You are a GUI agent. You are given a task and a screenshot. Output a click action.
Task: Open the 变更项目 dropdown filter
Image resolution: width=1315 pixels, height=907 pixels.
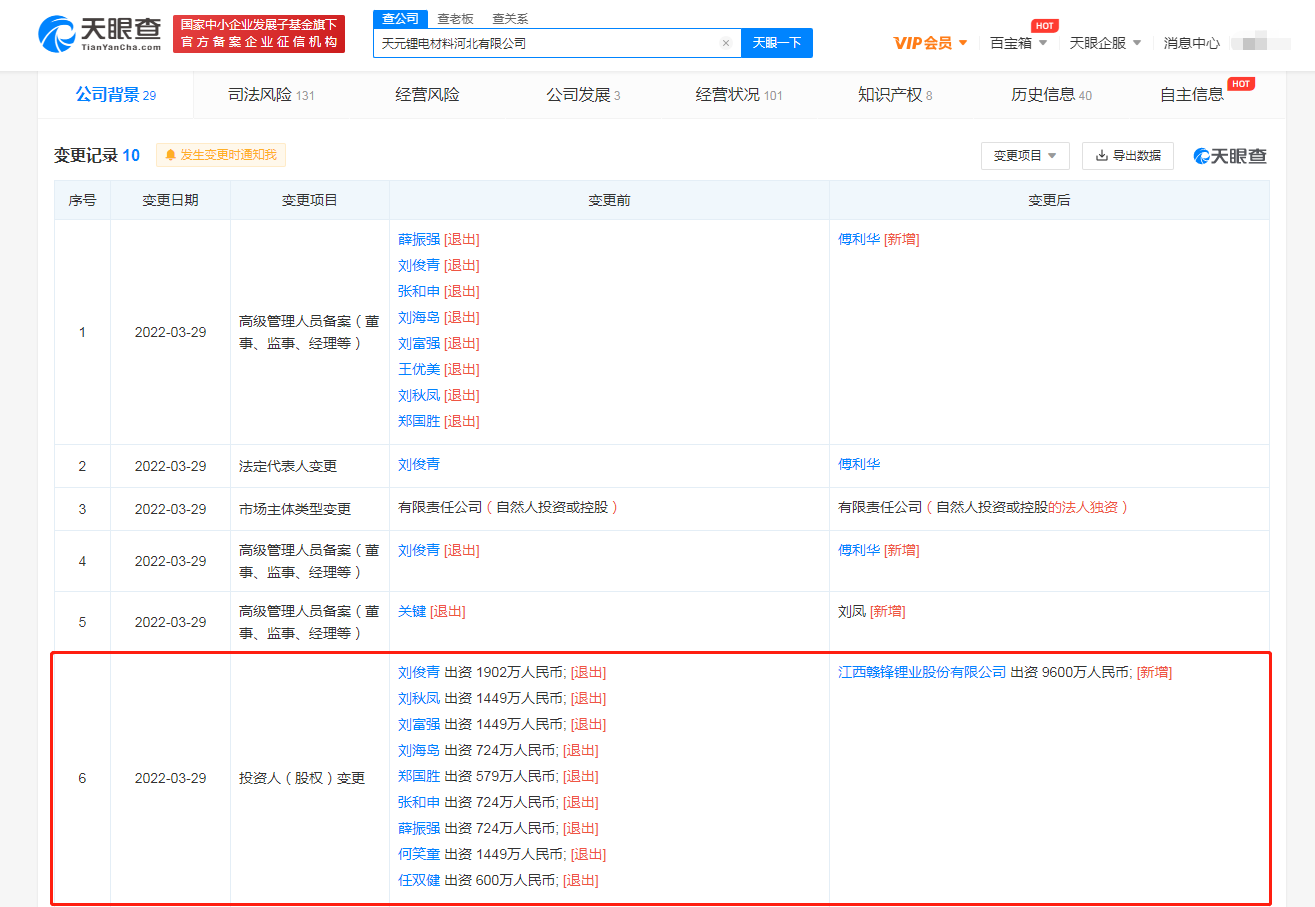click(x=1025, y=156)
